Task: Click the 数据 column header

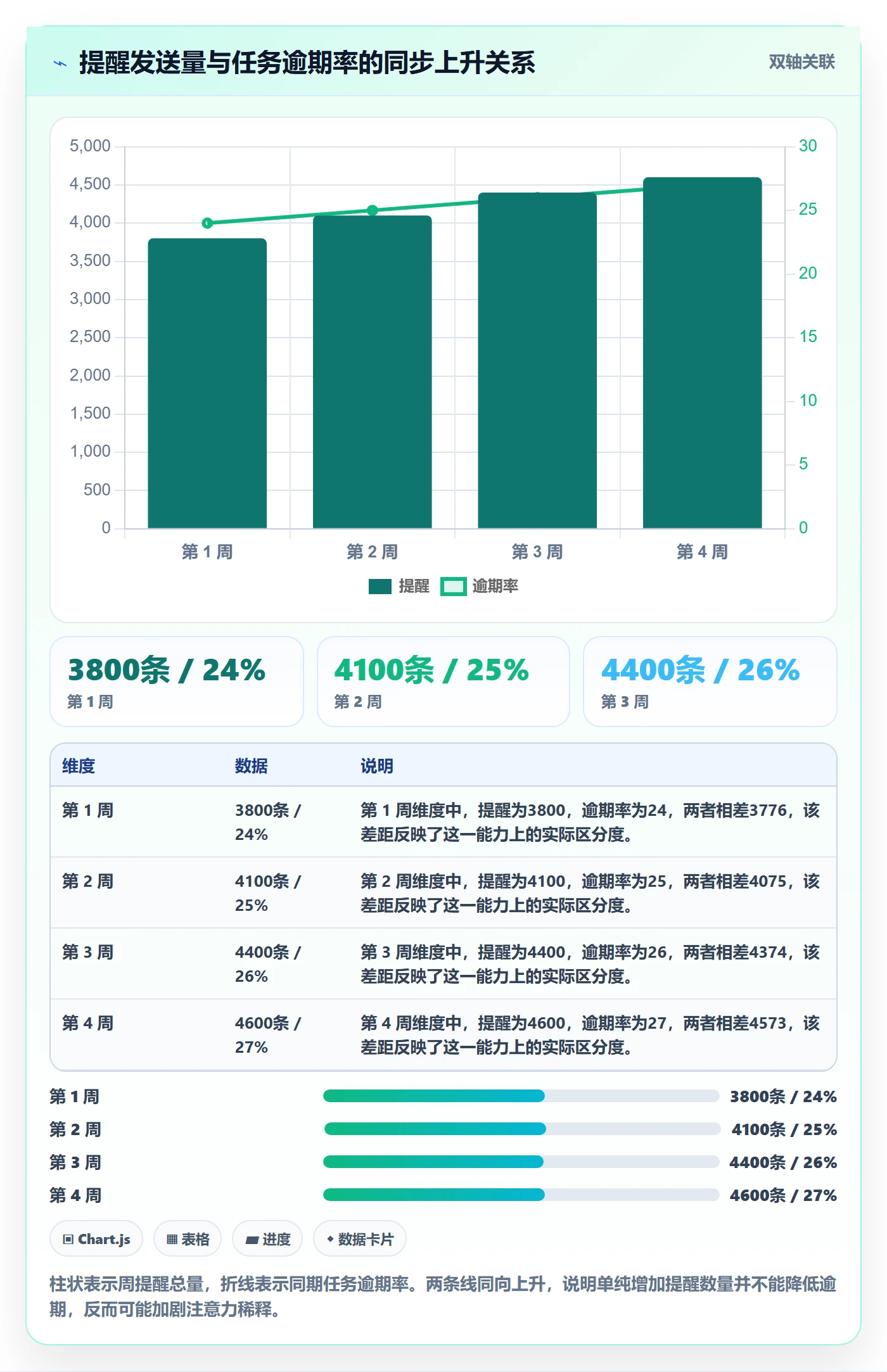Action: pyautogui.click(x=252, y=766)
